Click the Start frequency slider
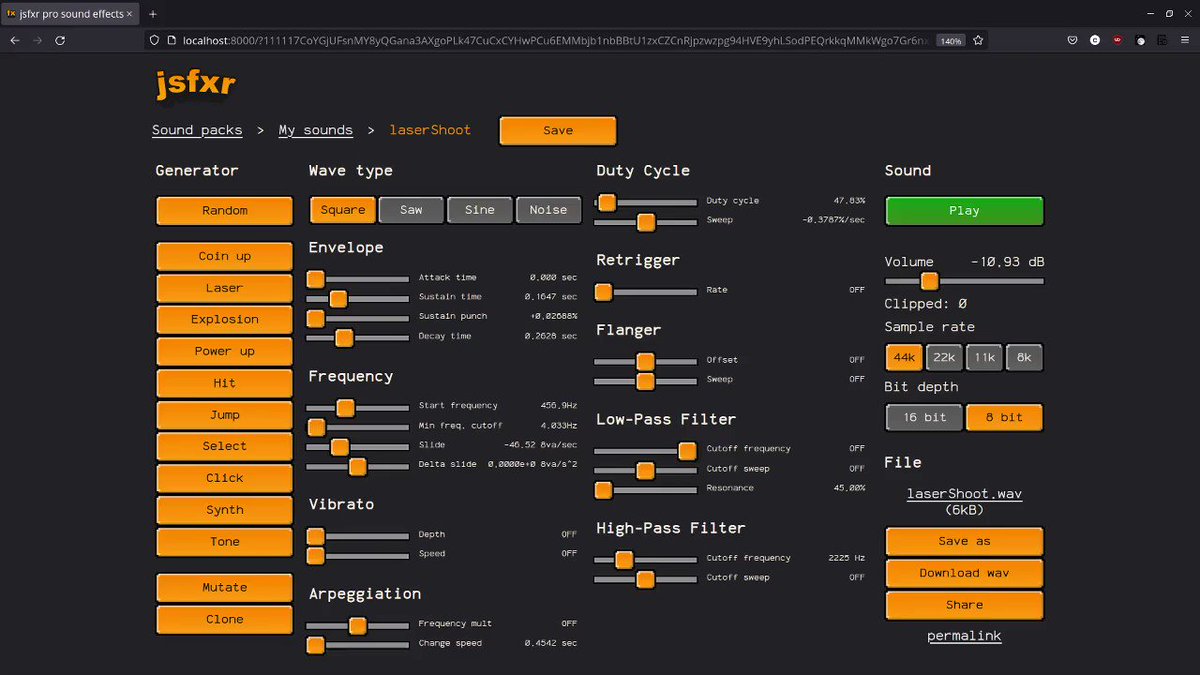Screen dimensions: 1200x675 (357, 407)
